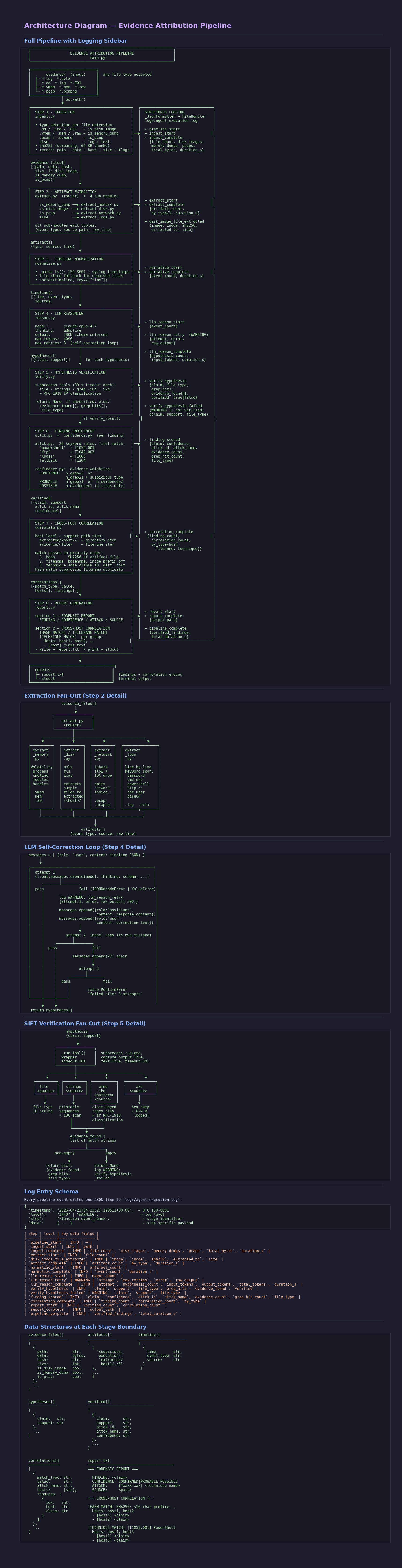Click the 'STEP 8 · REPORT GENERATION' title
This screenshot has height=1568, width=402.
coord(64,603)
